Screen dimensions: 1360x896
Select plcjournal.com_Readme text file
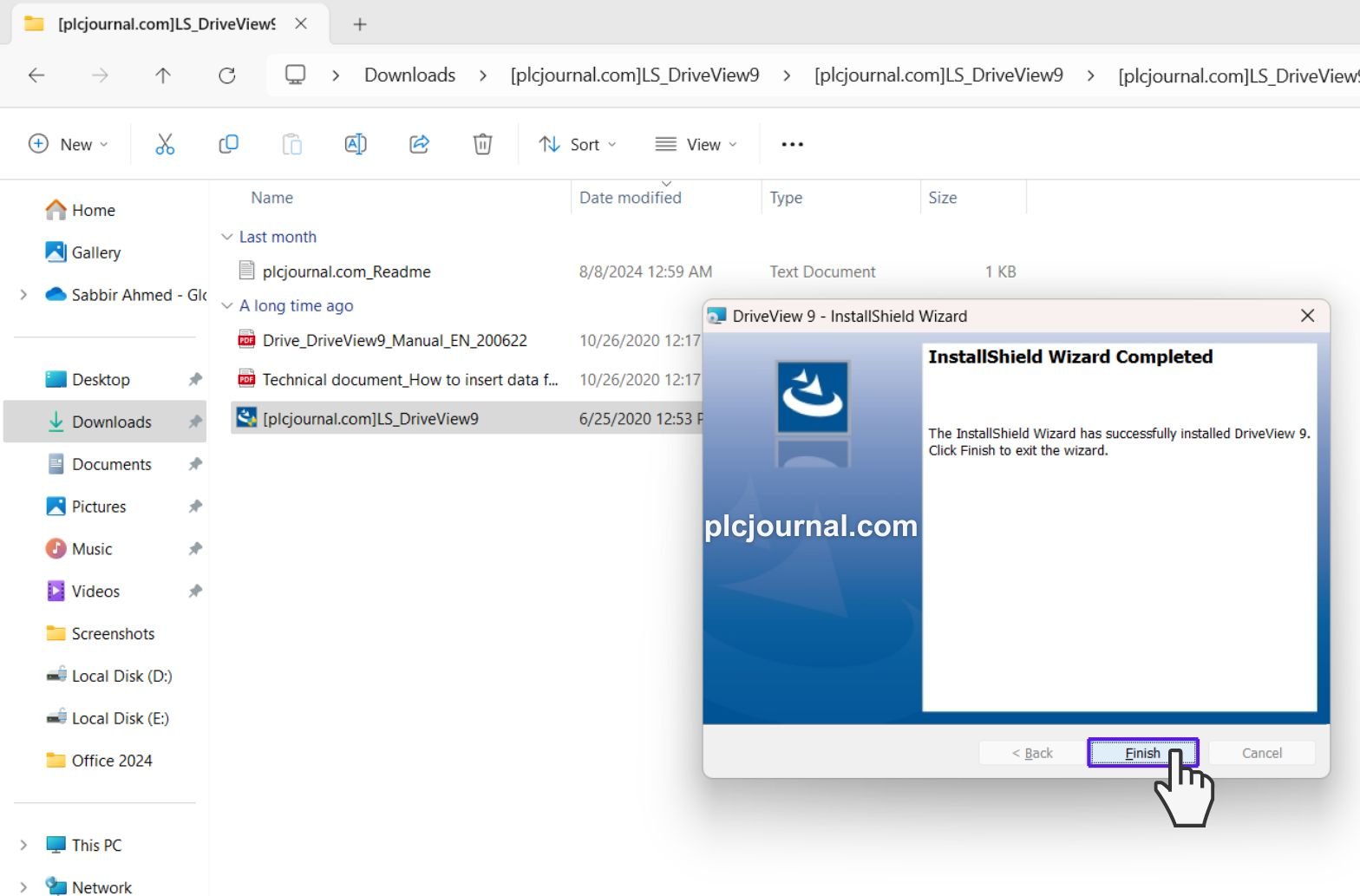[x=347, y=271]
